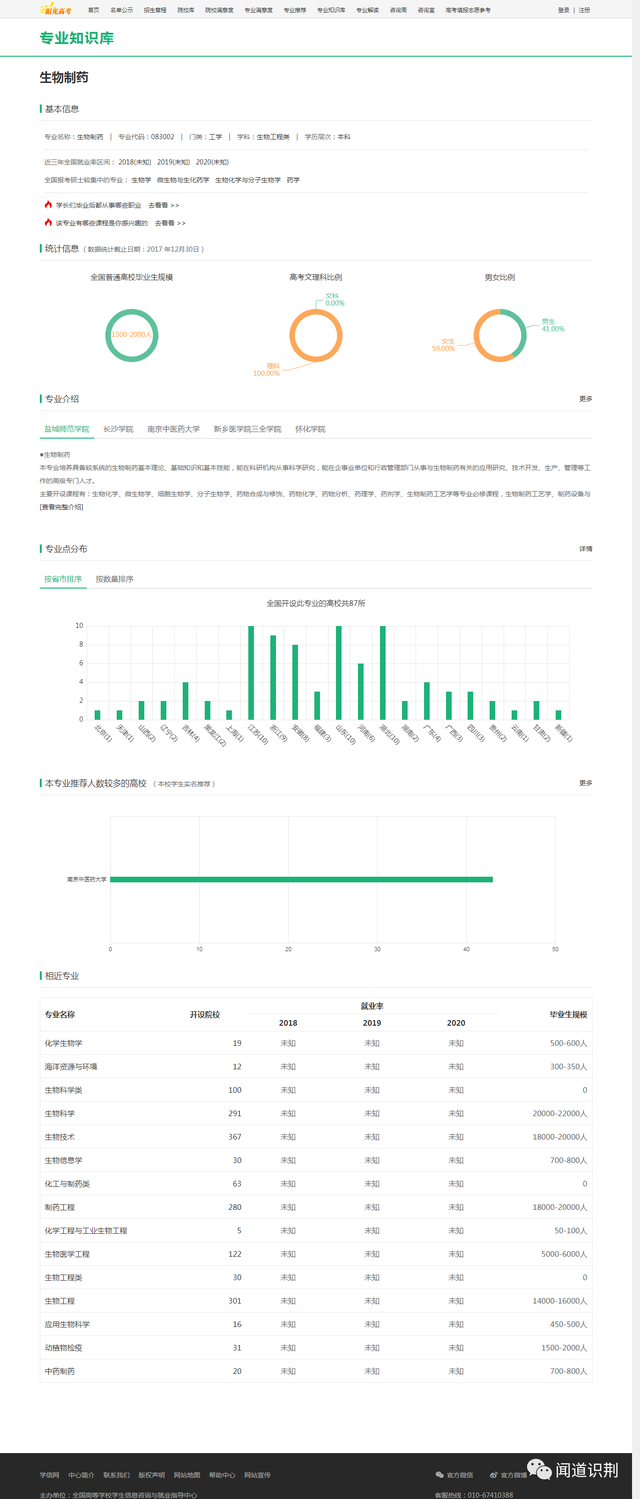Click the 联系我们 footer link
The image size is (640, 1499).
click(116, 1475)
